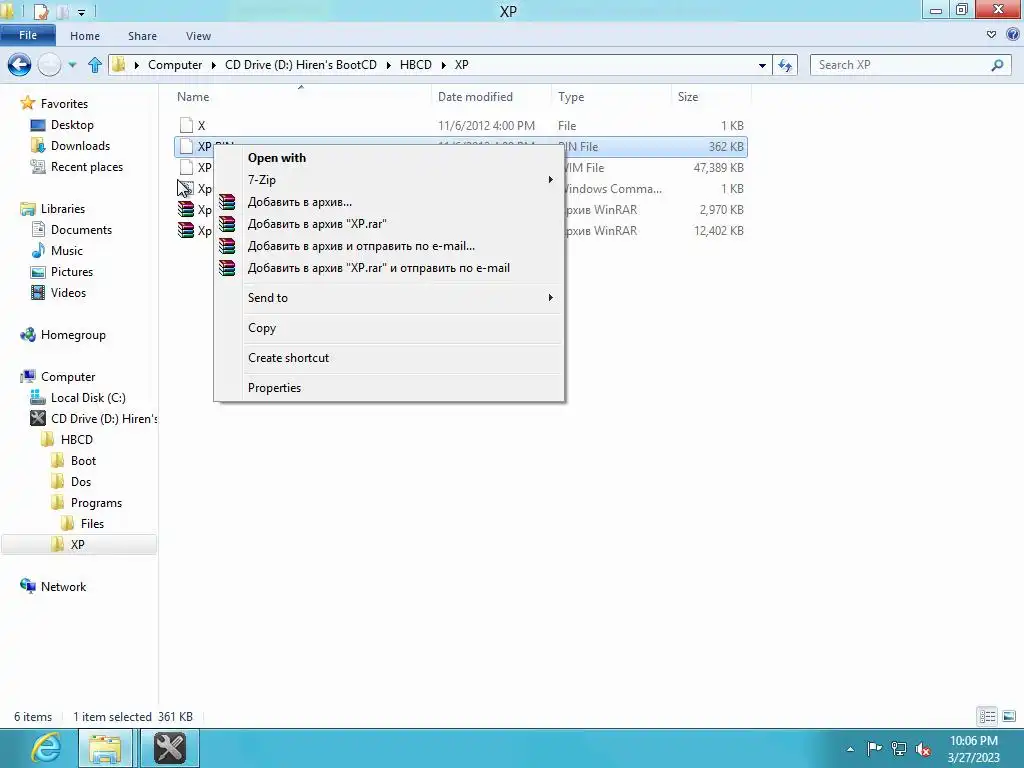Switch to details view icon in status bar
Viewport: 1024px width, 768px height.
[987, 716]
